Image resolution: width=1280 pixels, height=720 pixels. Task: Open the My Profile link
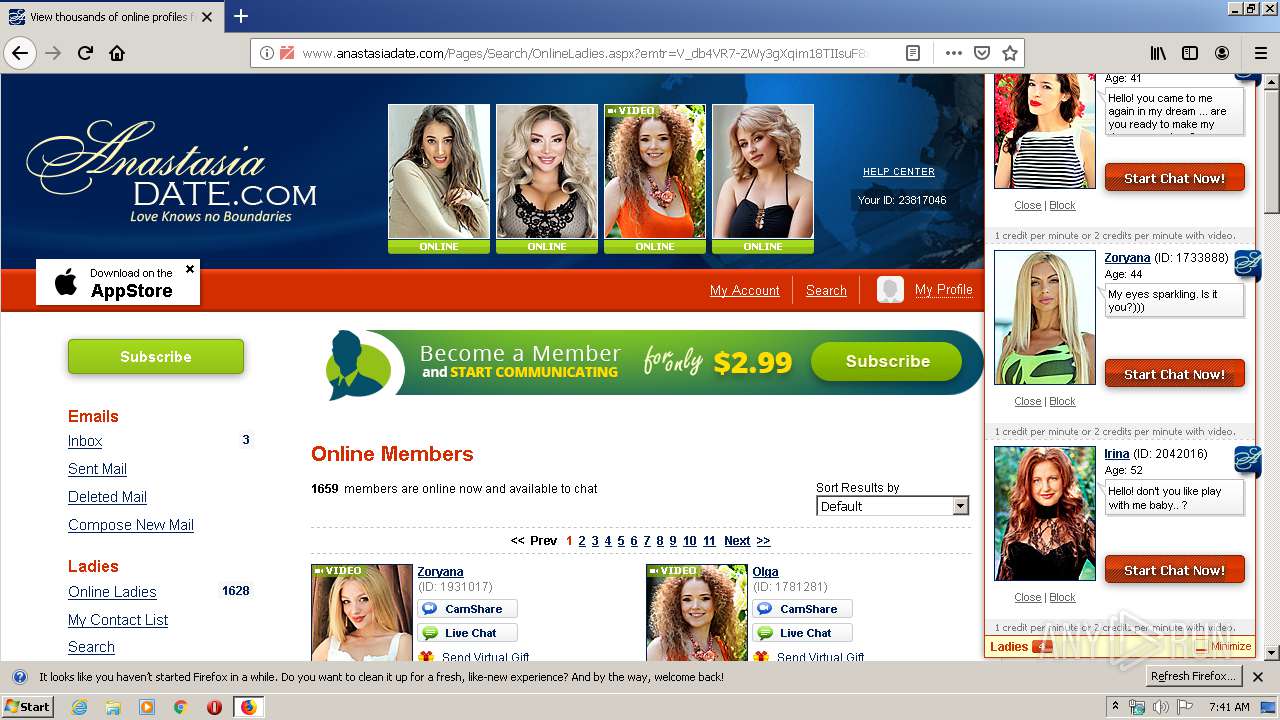pyautogui.click(x=944, y=289)
